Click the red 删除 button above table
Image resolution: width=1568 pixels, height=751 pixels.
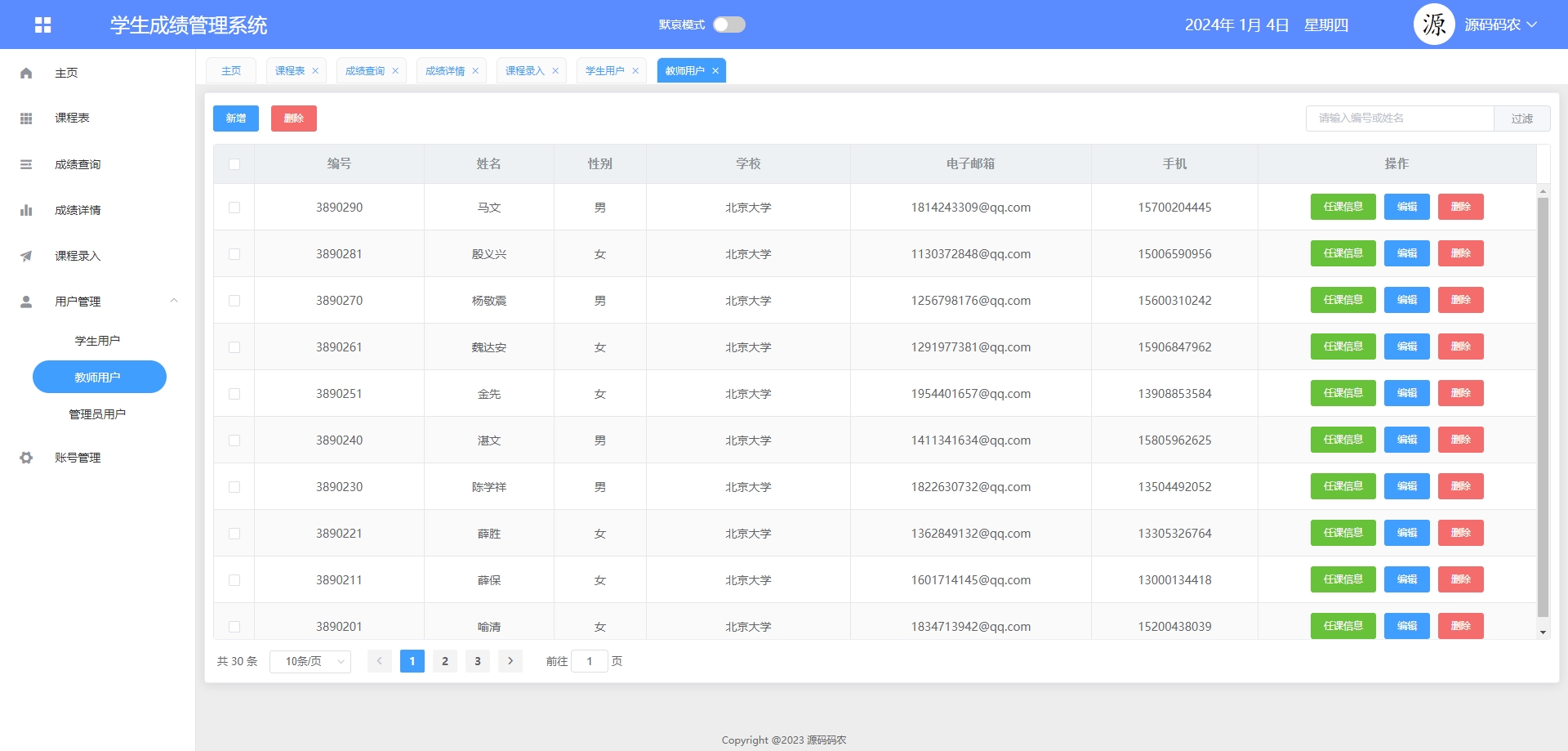tap(294, 118)
